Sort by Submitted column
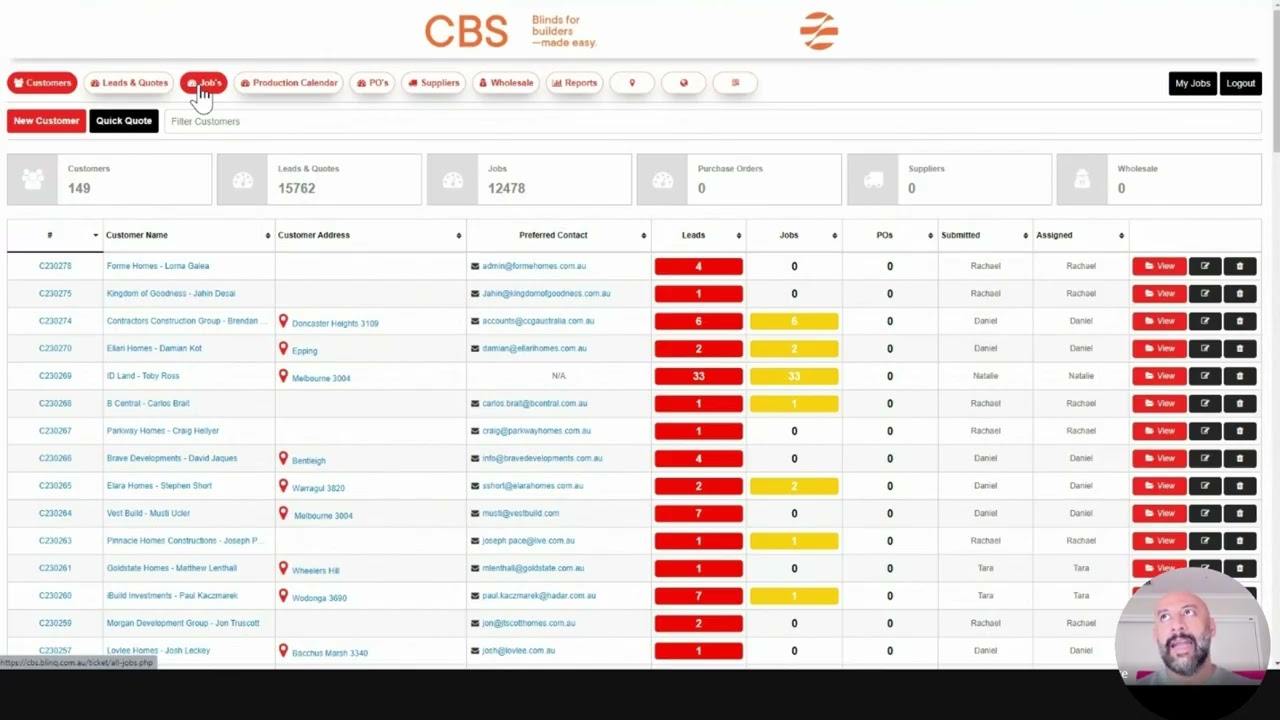The image size is (1280, 720). (x=1025, y=235)
